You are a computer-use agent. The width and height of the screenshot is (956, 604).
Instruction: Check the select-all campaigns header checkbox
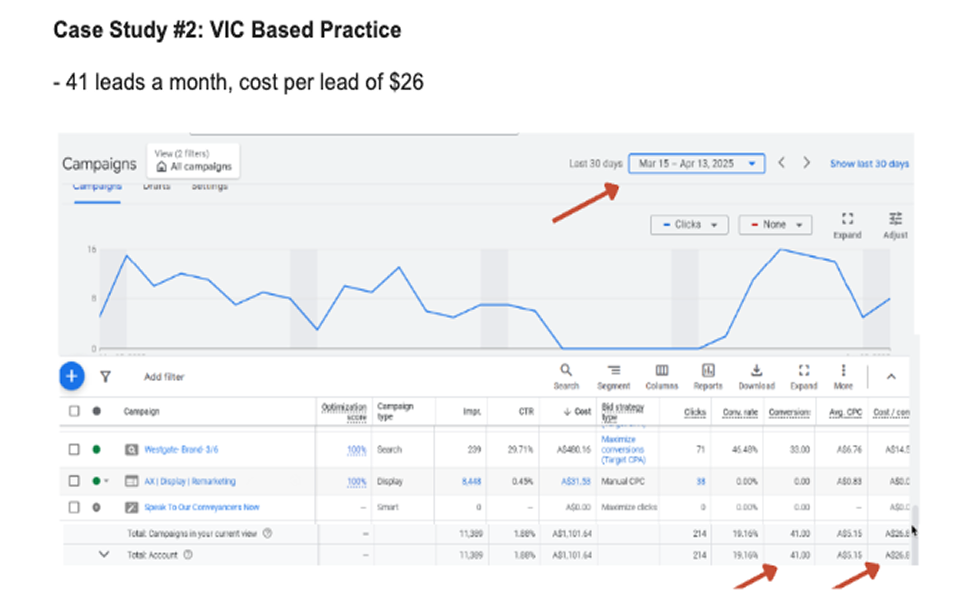coord(74,411)
